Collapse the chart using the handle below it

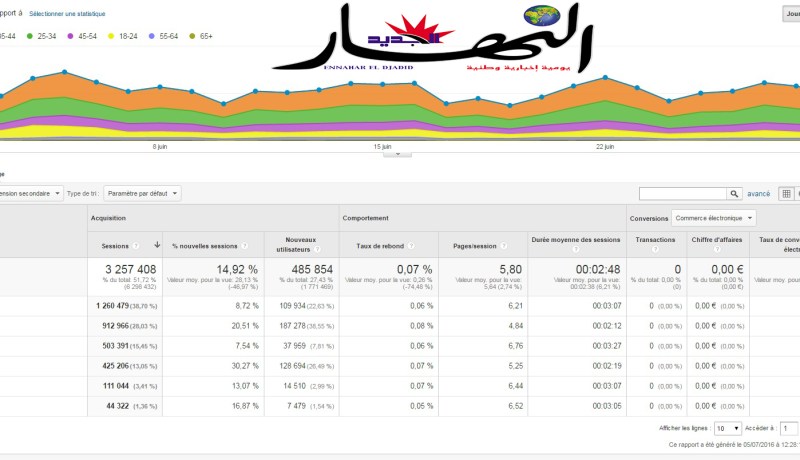[397, 154]
